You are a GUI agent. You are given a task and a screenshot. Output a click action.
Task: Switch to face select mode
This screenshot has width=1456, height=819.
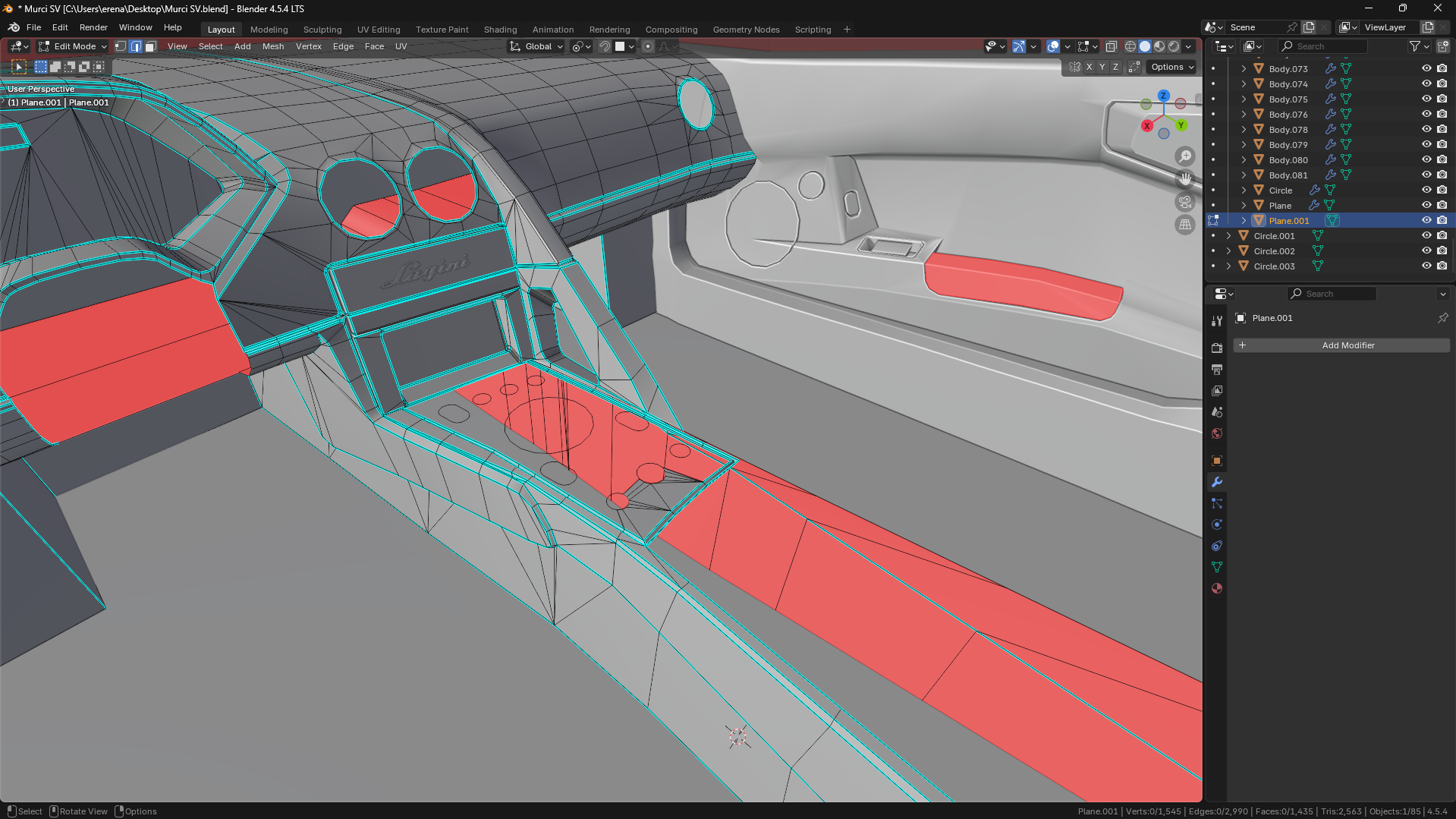150,46
